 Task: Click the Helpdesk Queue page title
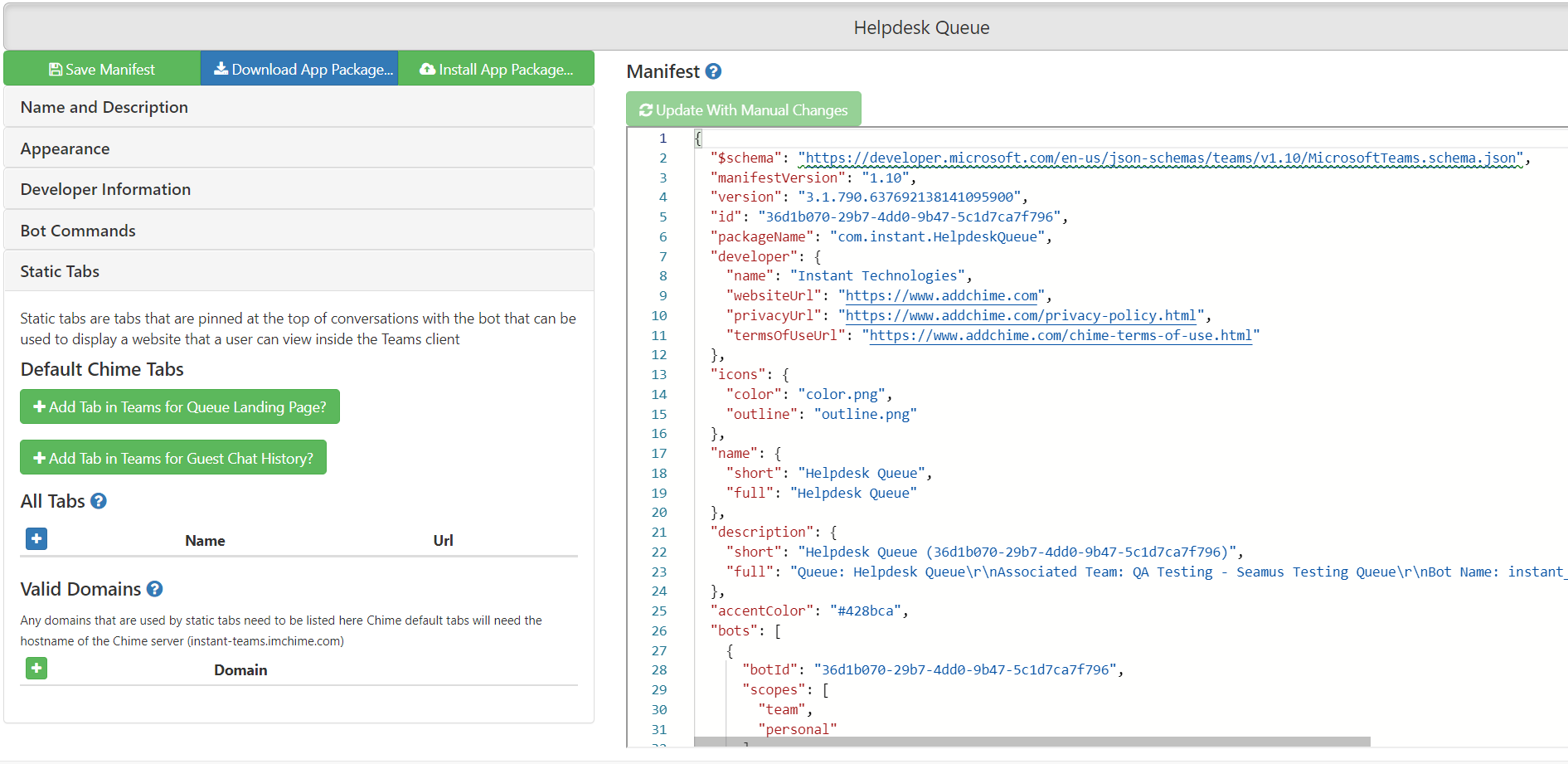pyautogui.click(x=921, y=27)
